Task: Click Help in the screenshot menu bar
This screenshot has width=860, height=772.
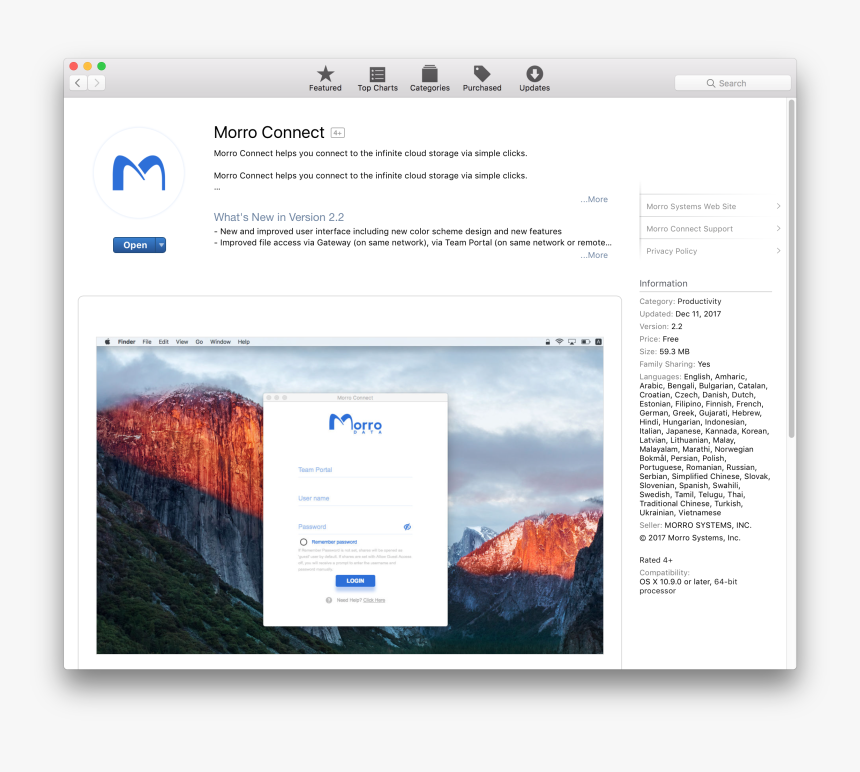Action: coord(244,342)
